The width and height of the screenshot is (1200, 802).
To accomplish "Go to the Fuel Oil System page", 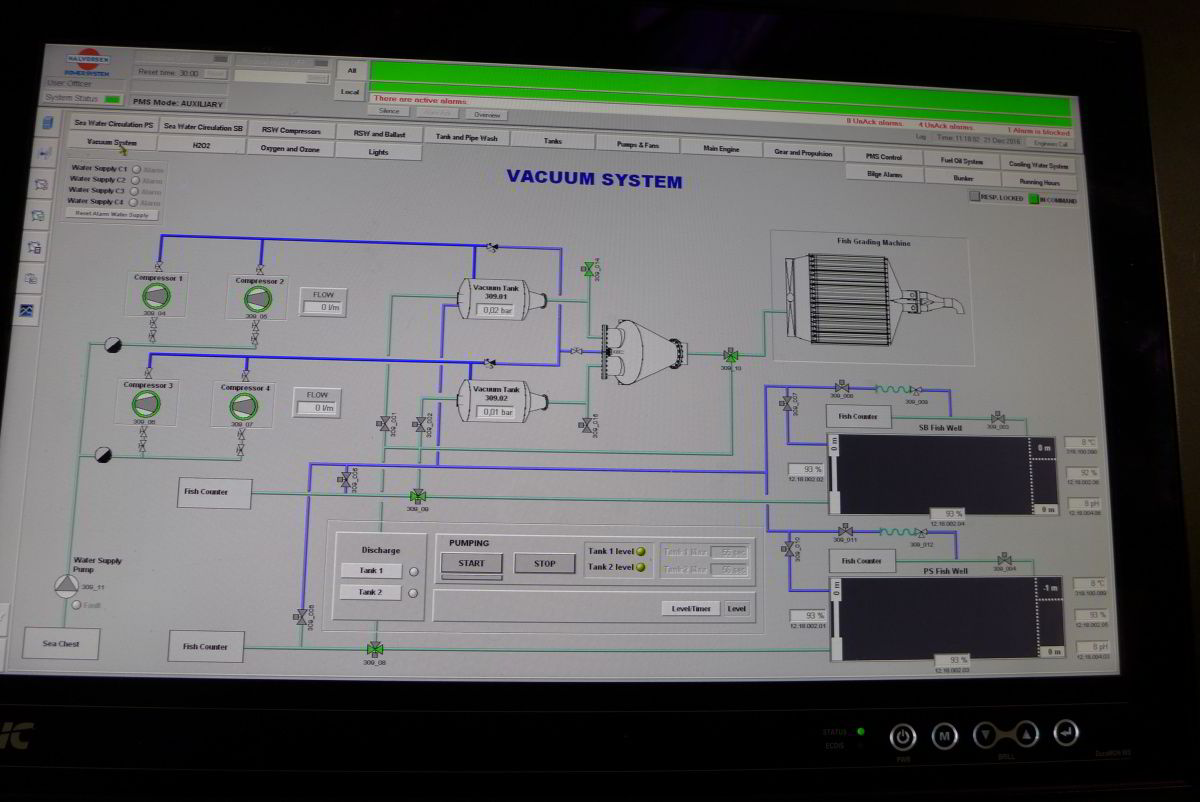I will click(962, 161).
